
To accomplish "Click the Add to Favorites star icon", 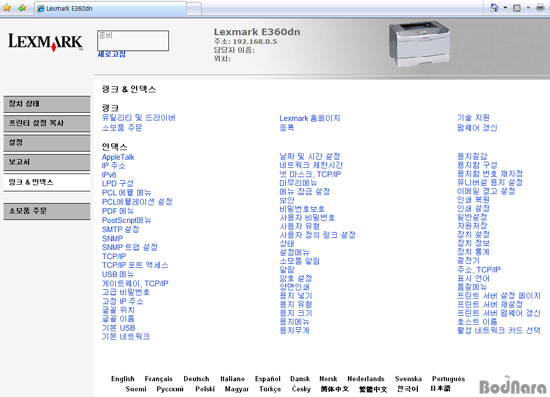I will point(22,8).
